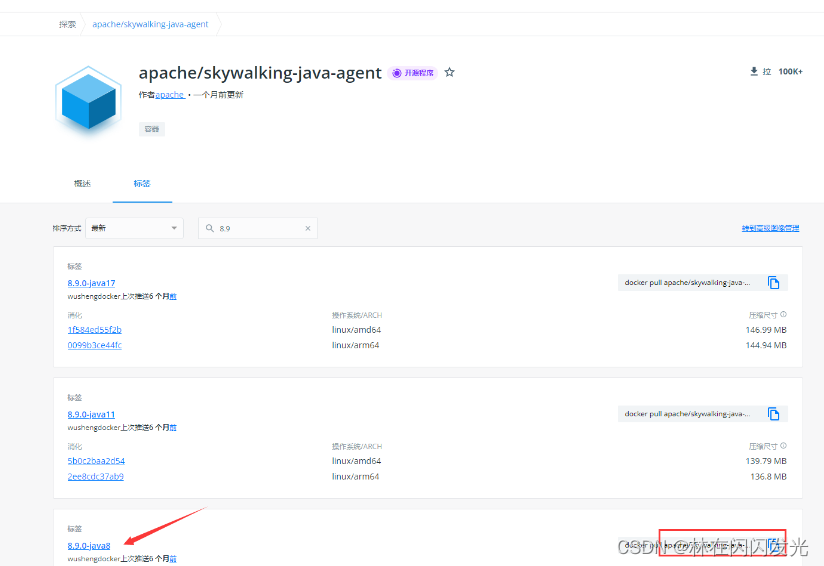Image resolution: width=824 pixels, height=566 pixels.
Task: Click compressed size info icon in 8.9.0-java17 card
Action: 784,314
